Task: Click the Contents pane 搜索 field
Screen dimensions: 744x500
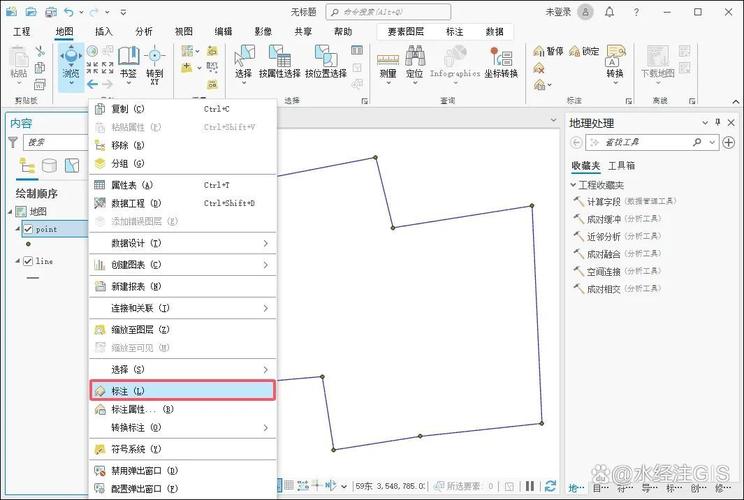Action: click(x=56, y=142)
